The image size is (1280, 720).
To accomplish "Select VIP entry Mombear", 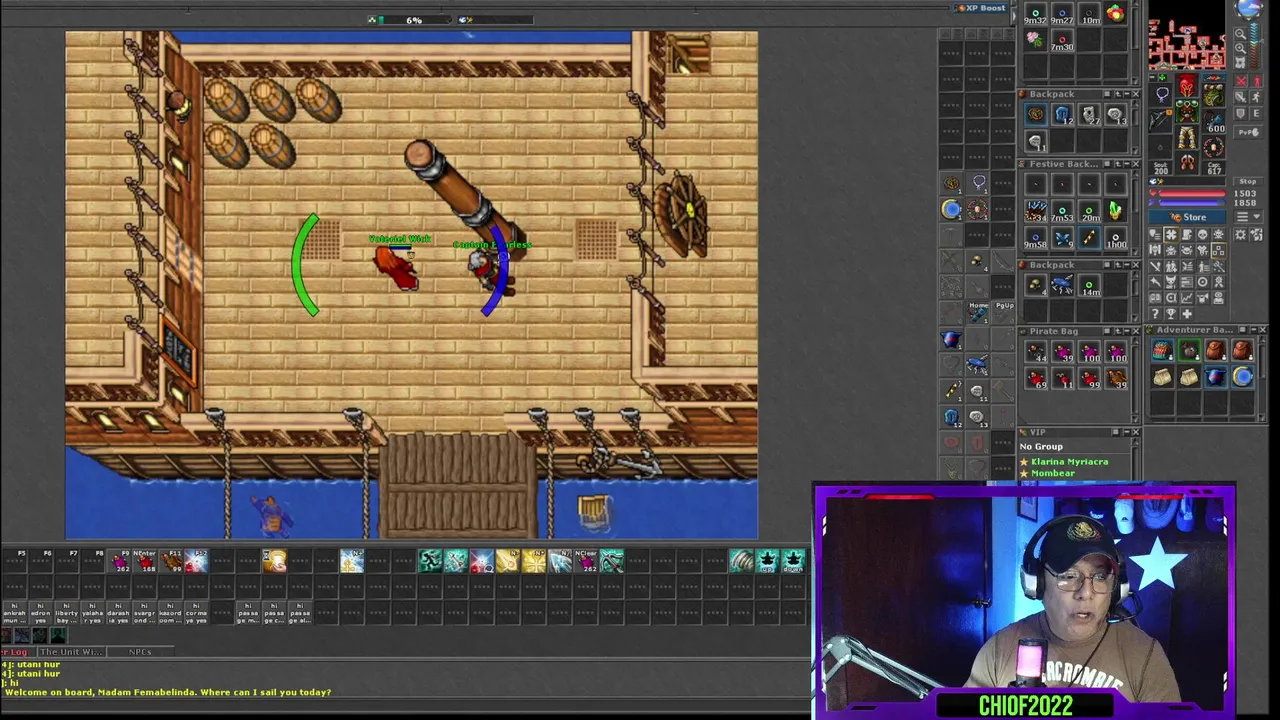I will (x=1053, y=473).
